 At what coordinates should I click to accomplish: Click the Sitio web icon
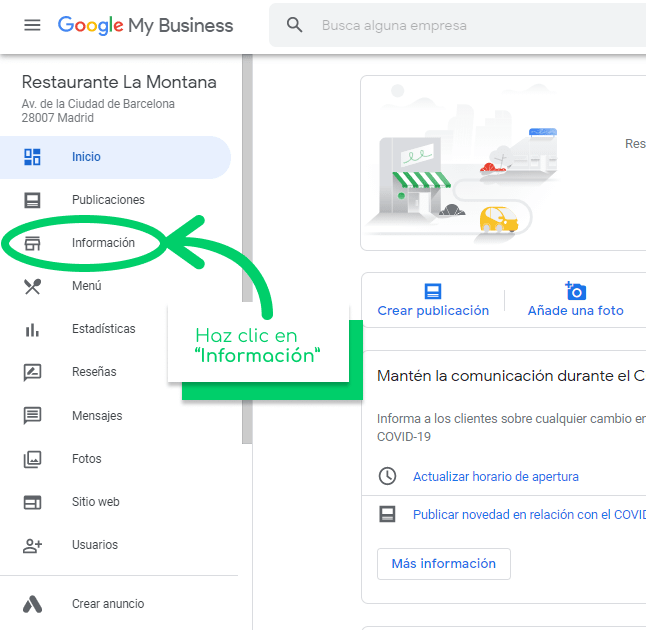click(x=32, y=502)
